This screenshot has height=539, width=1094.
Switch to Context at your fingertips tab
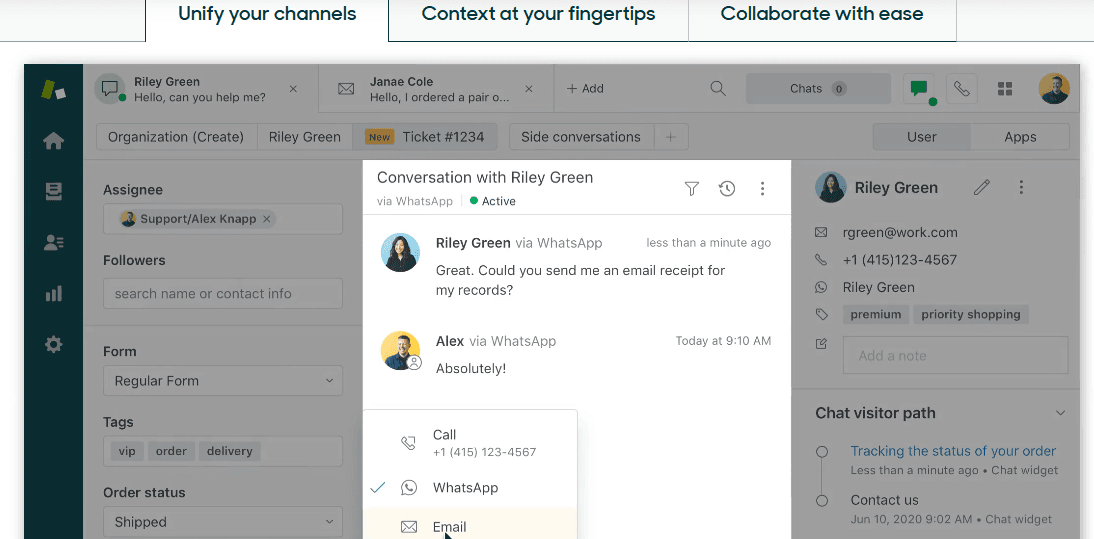point(539,14)
